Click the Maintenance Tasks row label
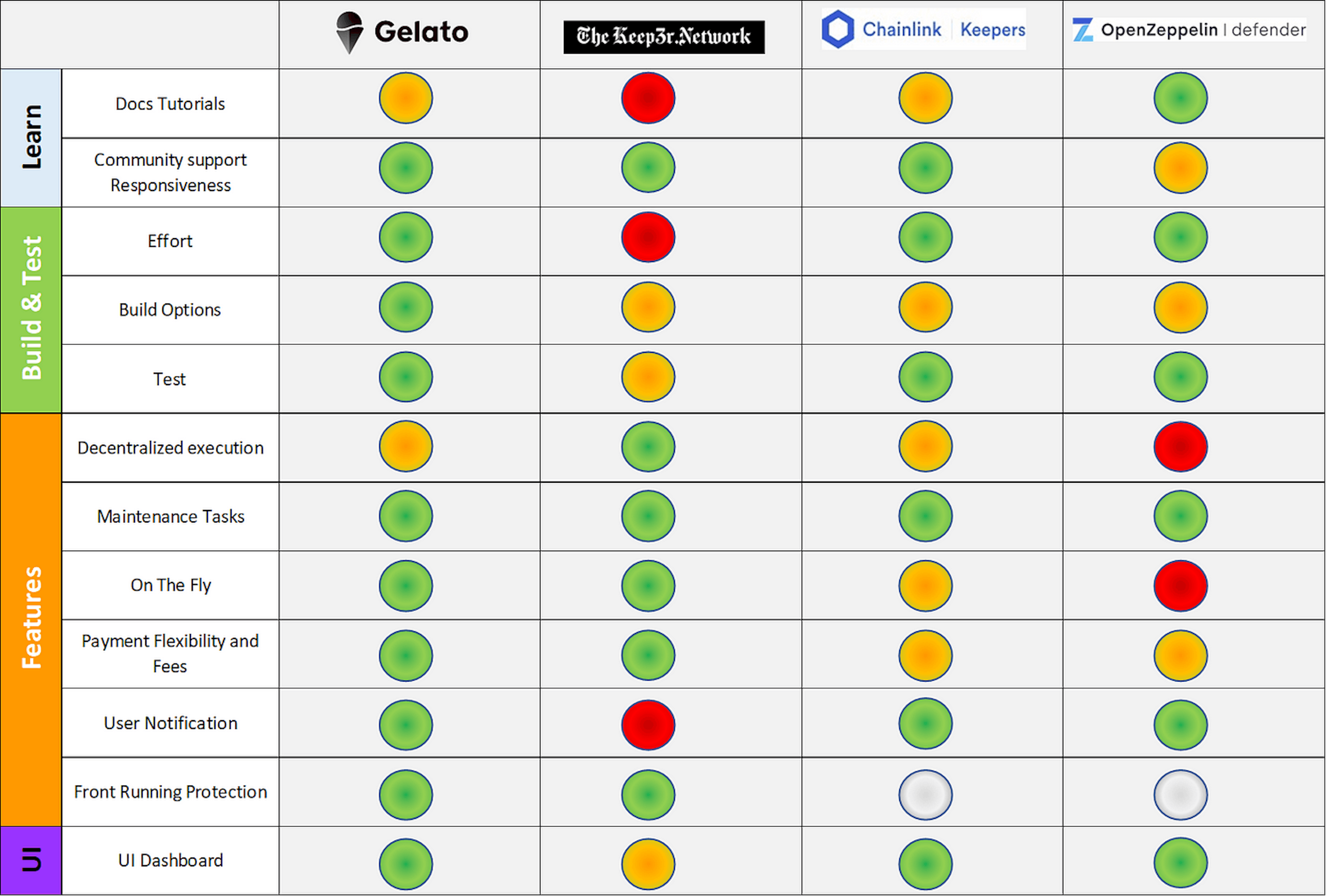 tap(170, 516)
